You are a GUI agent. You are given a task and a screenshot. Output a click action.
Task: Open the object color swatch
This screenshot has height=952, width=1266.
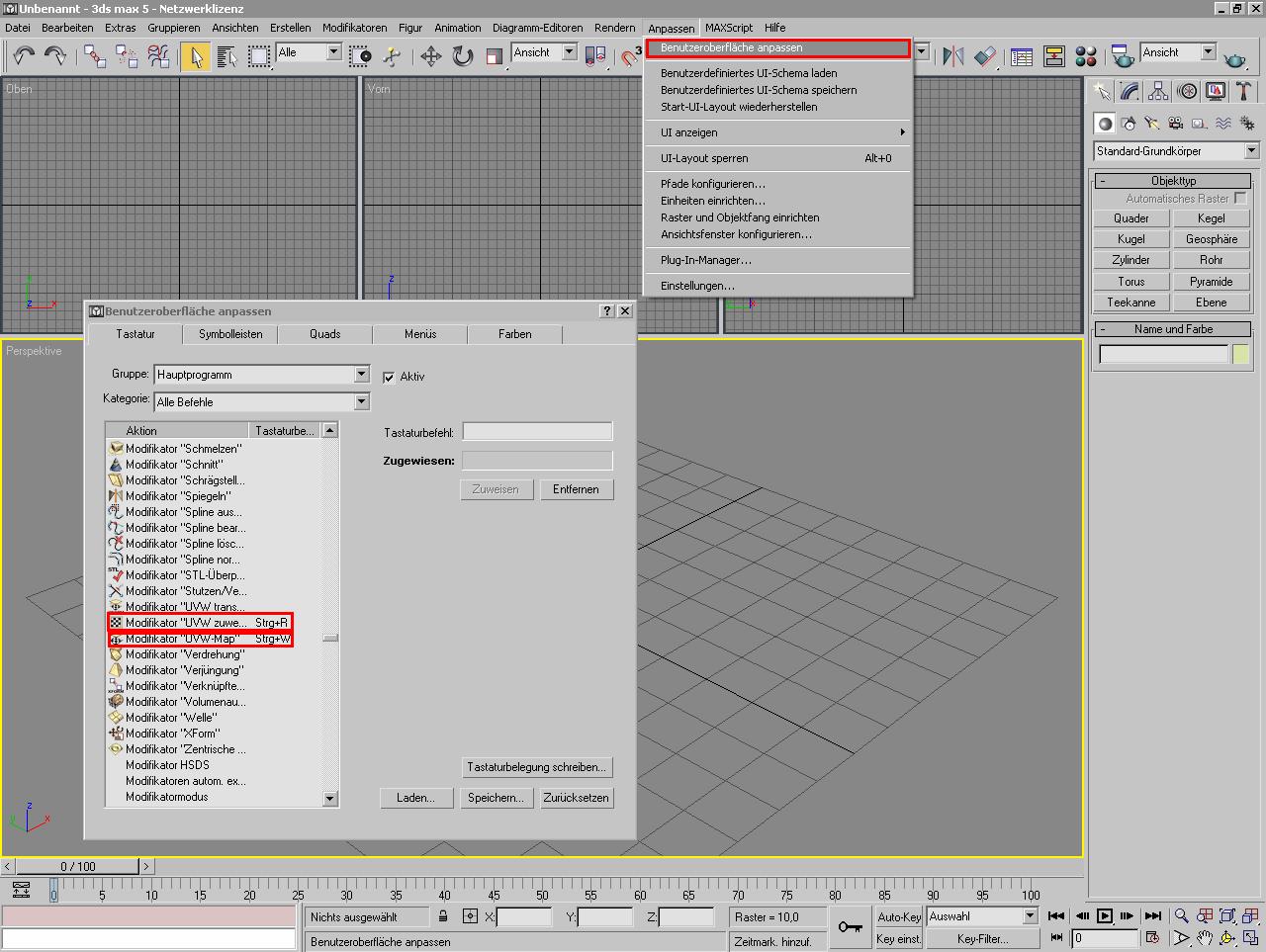coord(1241,354)
